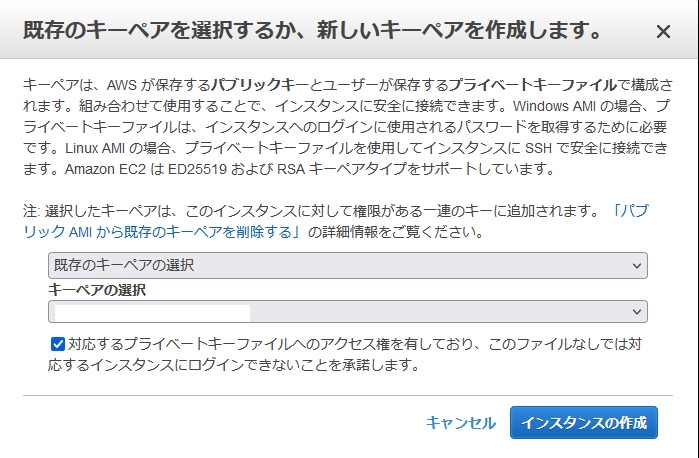Click the text Amazon EC2 は ED25519
The height and width of the screenshot is (458, 699).
(x=146, y=169)
